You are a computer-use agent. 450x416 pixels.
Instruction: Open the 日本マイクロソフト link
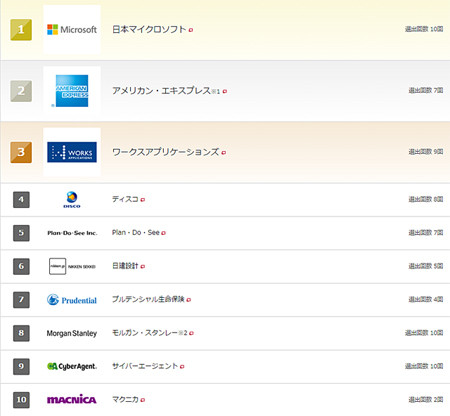click(149, 29)
